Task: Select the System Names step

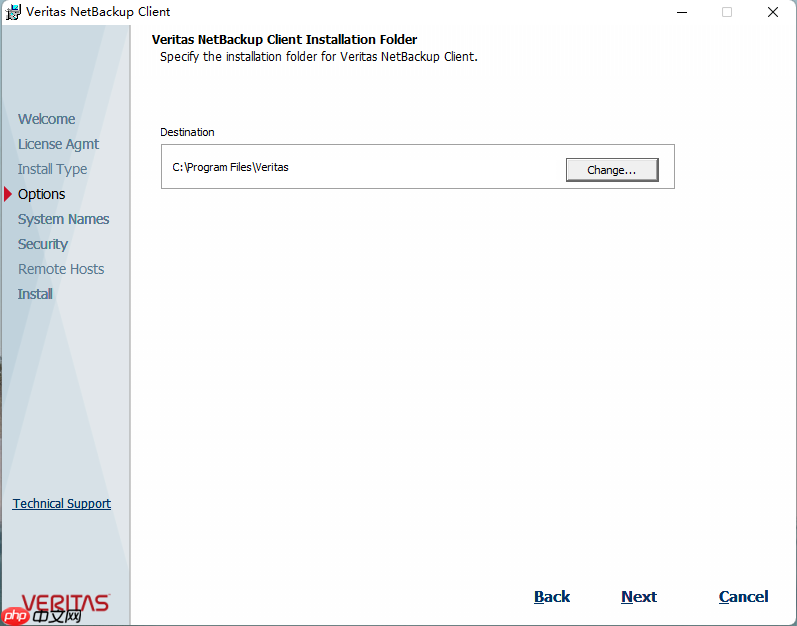Action: (64, 219)
